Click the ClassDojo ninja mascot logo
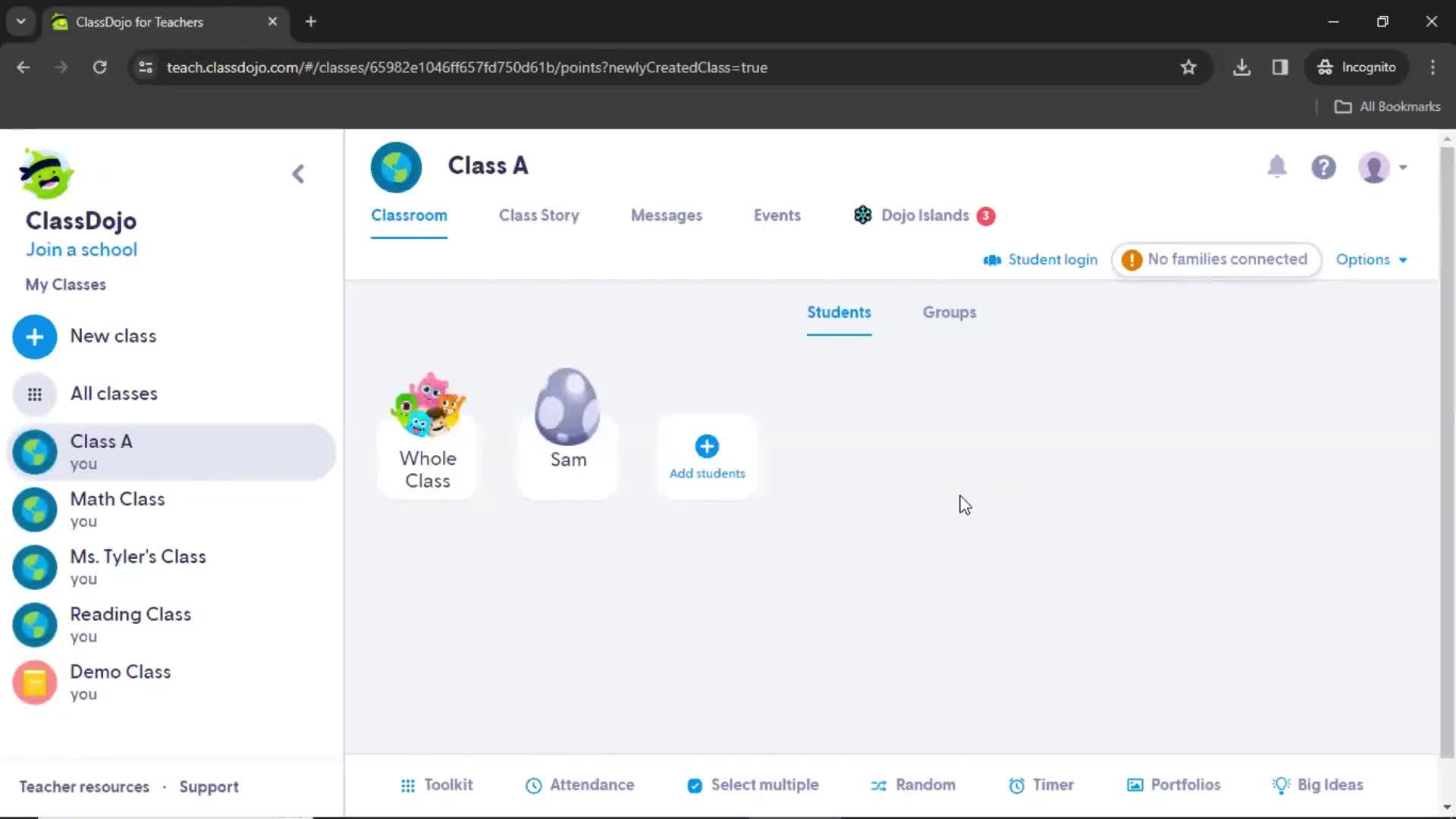The image size is (1456, 819). point(46,173)
